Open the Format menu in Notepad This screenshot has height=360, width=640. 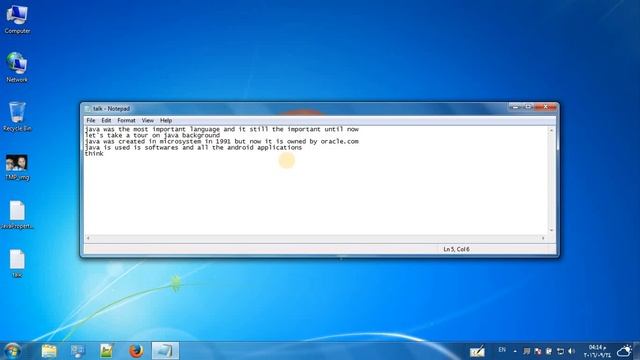[126, 120]
